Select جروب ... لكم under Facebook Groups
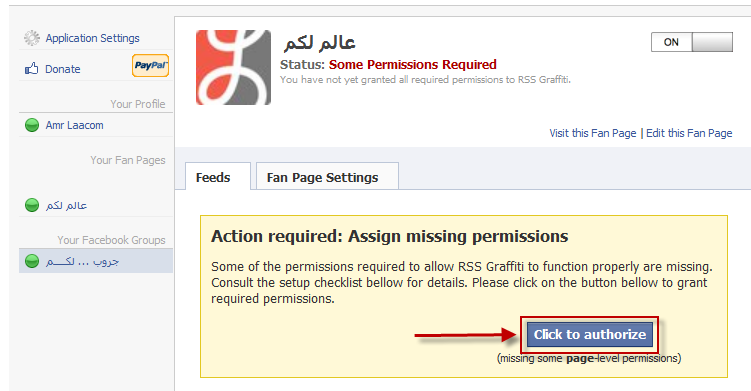 click(82, 262)
